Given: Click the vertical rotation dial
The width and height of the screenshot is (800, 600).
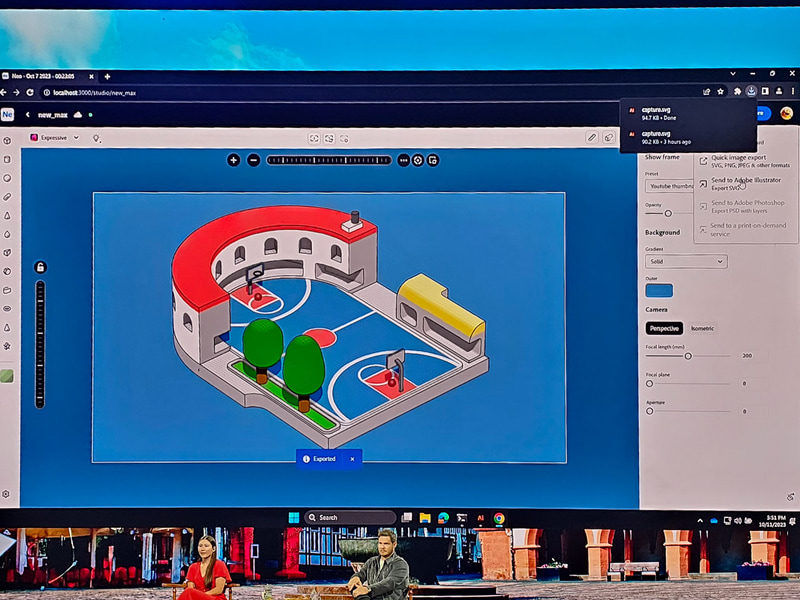Looking at the screenshot, I should (x=40, y=344).
